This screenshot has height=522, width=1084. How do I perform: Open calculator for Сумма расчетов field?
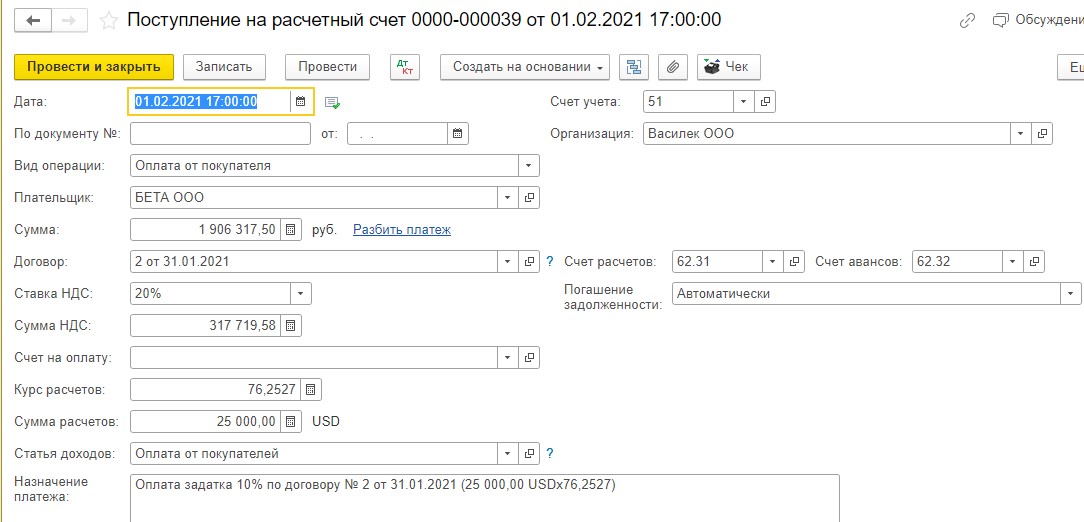pyautogui.click(x=291, y=421)
